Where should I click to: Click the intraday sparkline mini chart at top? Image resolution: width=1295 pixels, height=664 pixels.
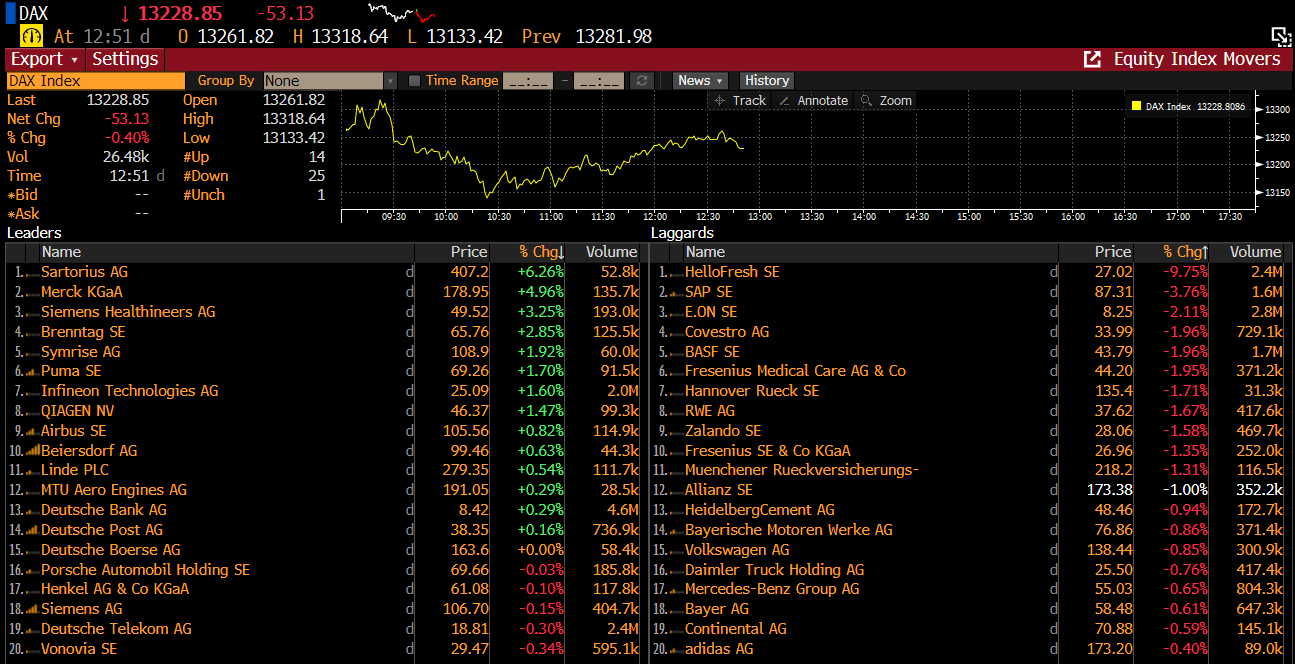pyautogui.click(x=402, y=14)
